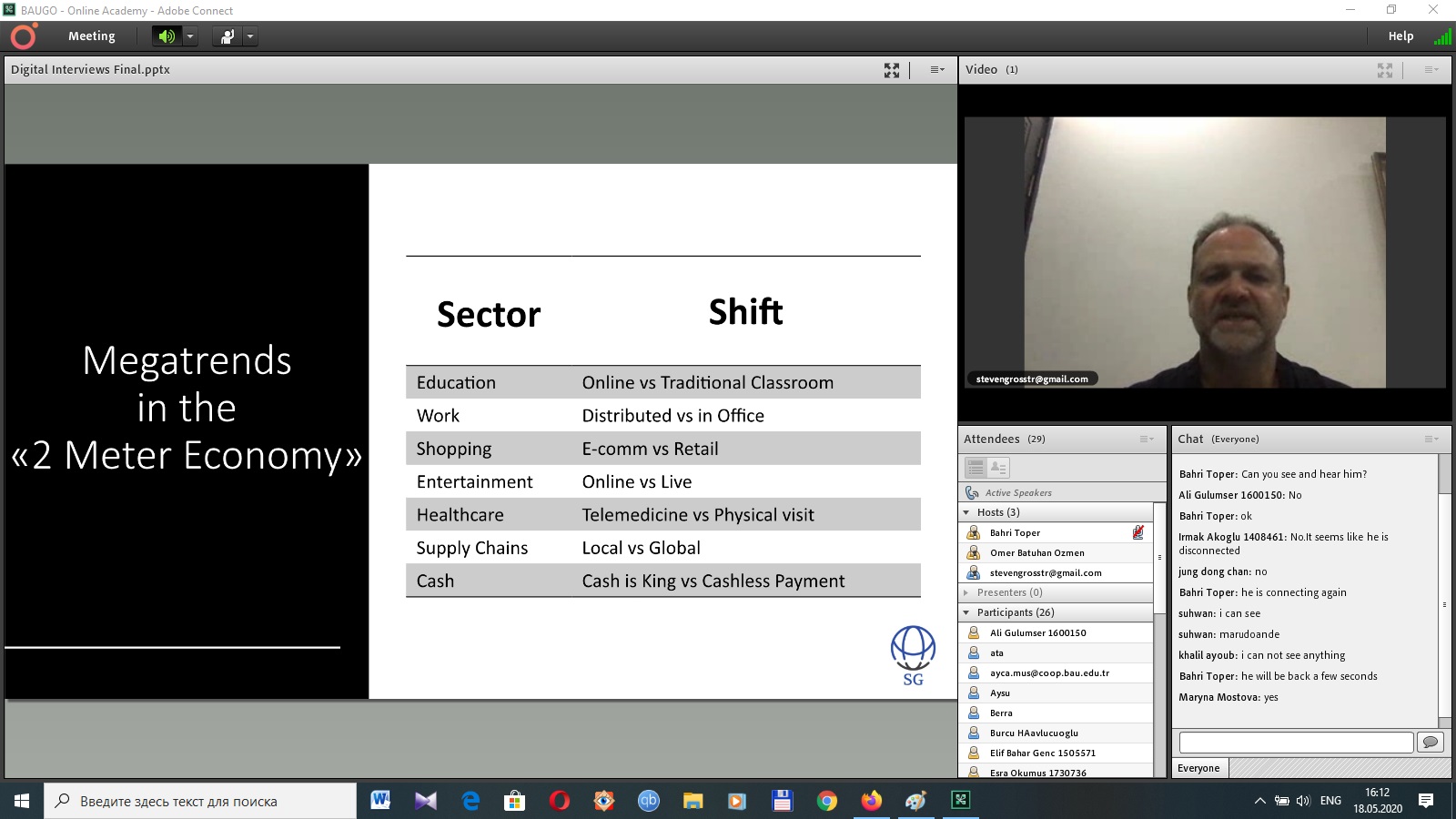Open the Meeting menu
The height and width of the screenshot is (819, 1456).
pos(91,36)
